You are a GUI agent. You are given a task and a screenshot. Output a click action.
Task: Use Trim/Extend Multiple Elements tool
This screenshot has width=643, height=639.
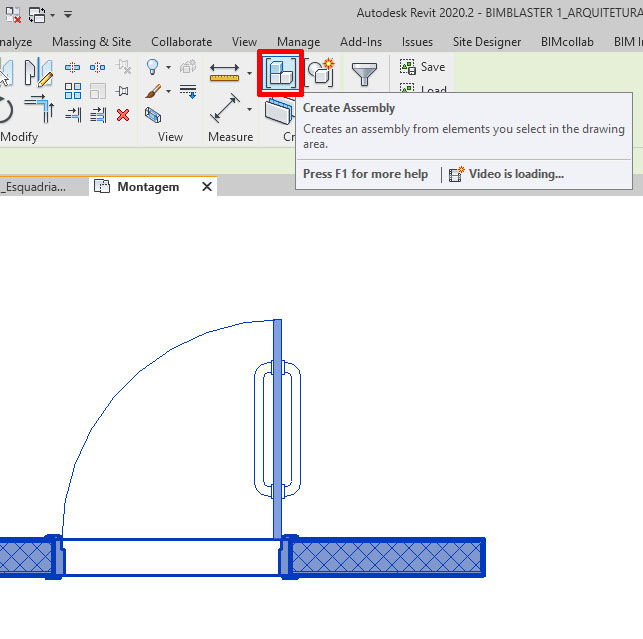(x=98, y=115)
